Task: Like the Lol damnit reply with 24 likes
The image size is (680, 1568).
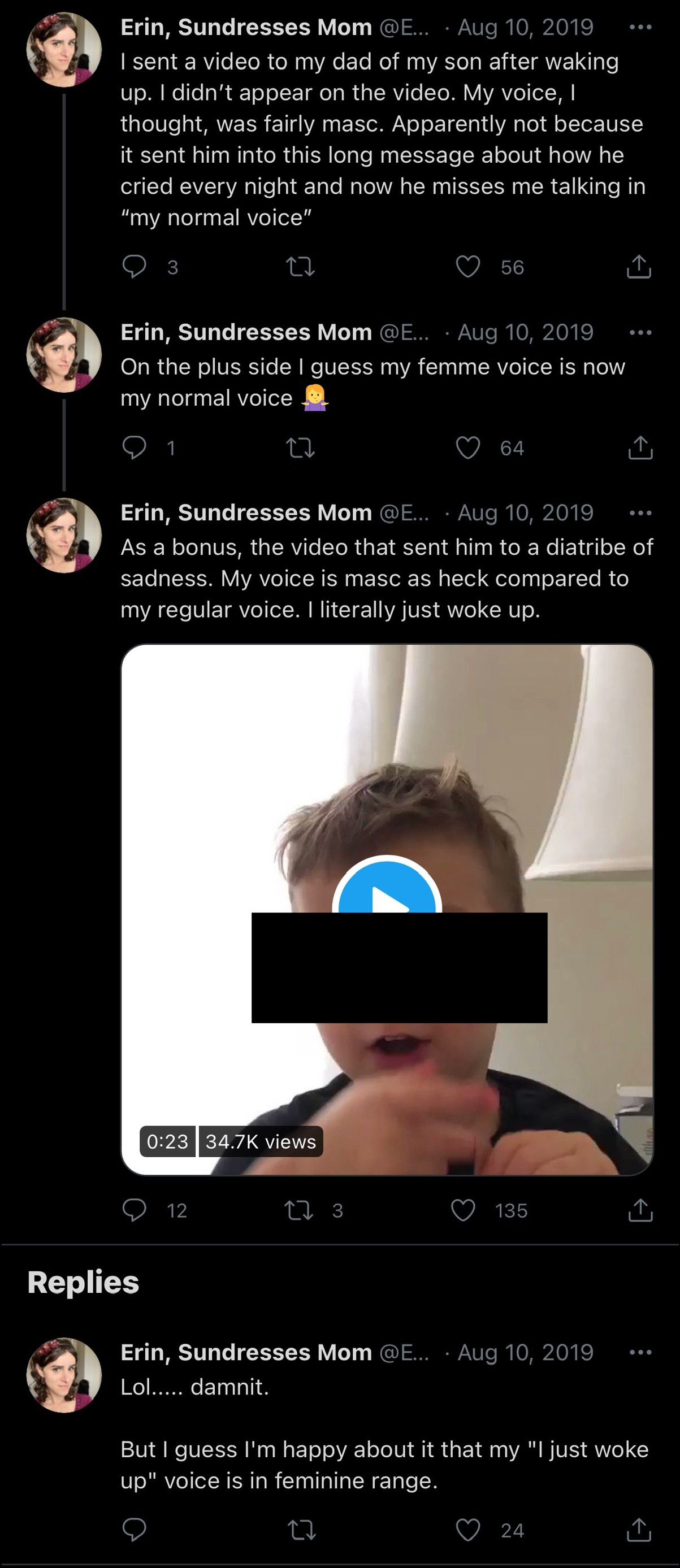Action: tap(468, 1530)
